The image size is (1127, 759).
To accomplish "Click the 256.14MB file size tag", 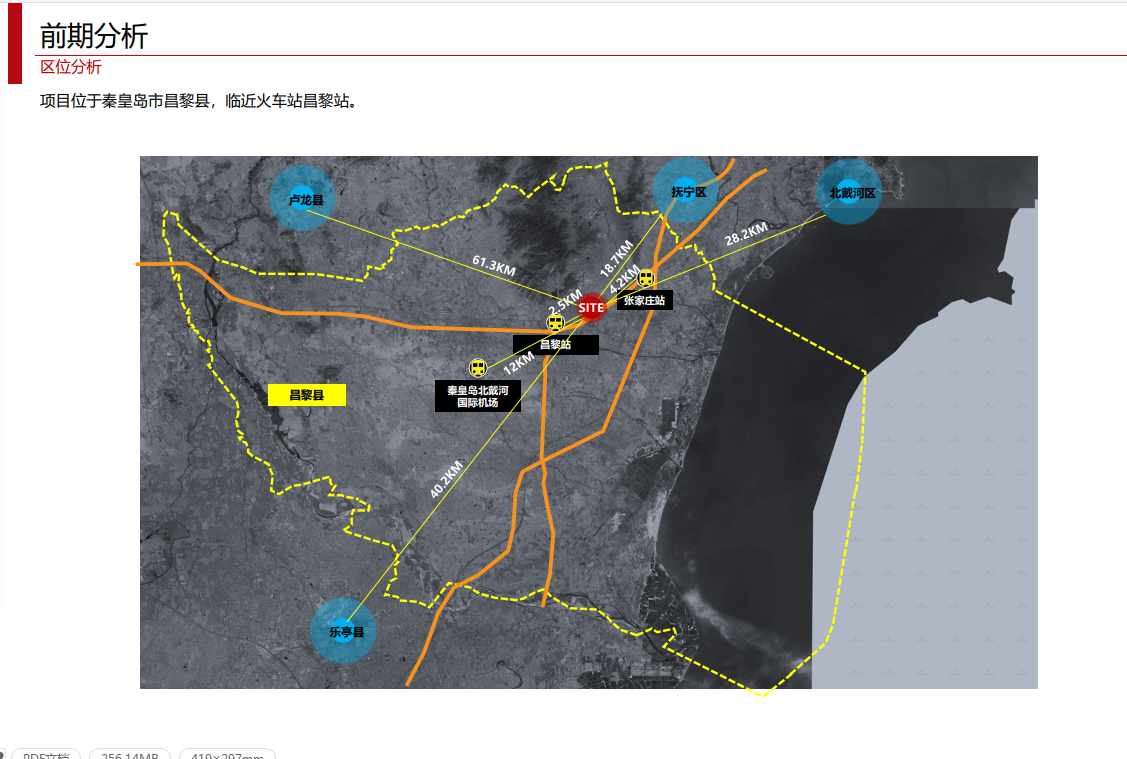I will click(x=130, y=755).
